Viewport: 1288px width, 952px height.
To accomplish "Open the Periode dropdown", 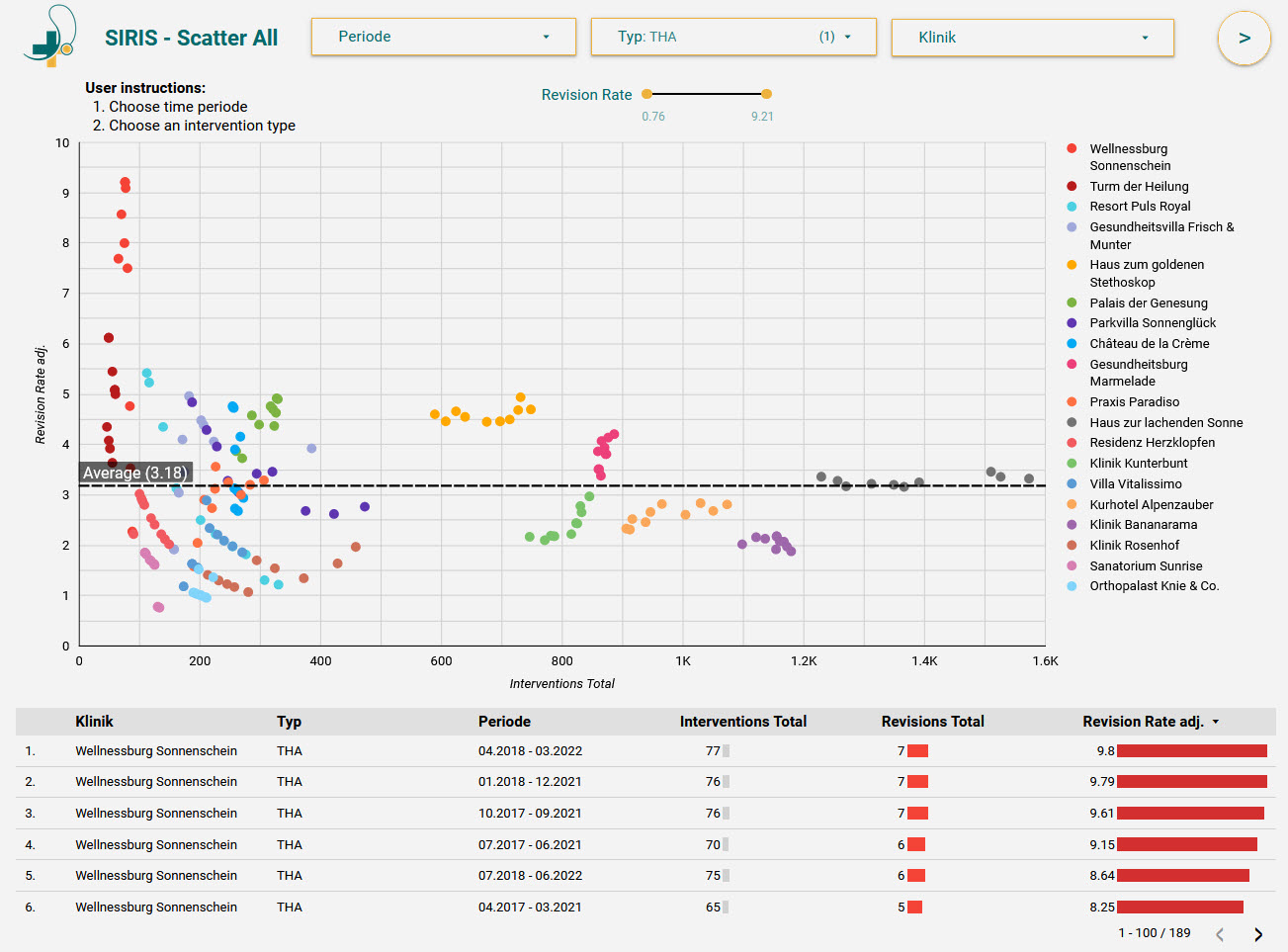I will click(x=444, y=37).
